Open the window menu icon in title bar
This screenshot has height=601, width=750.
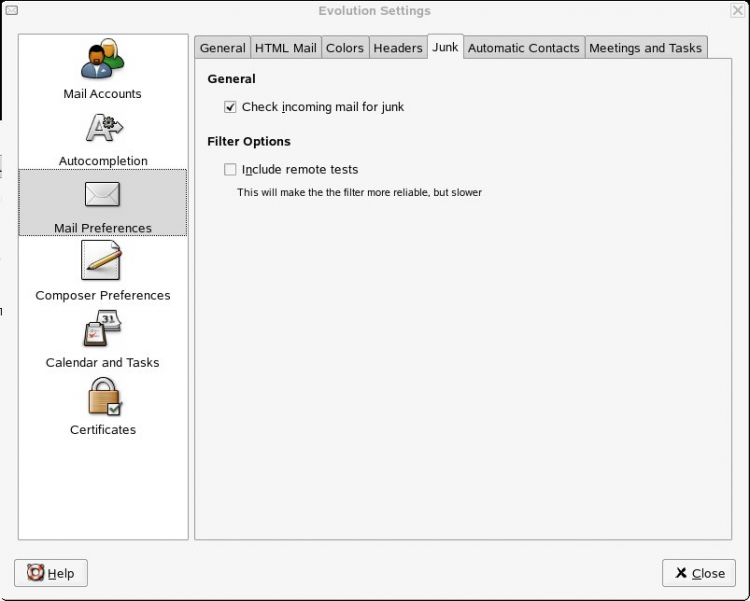coord(11,11)
